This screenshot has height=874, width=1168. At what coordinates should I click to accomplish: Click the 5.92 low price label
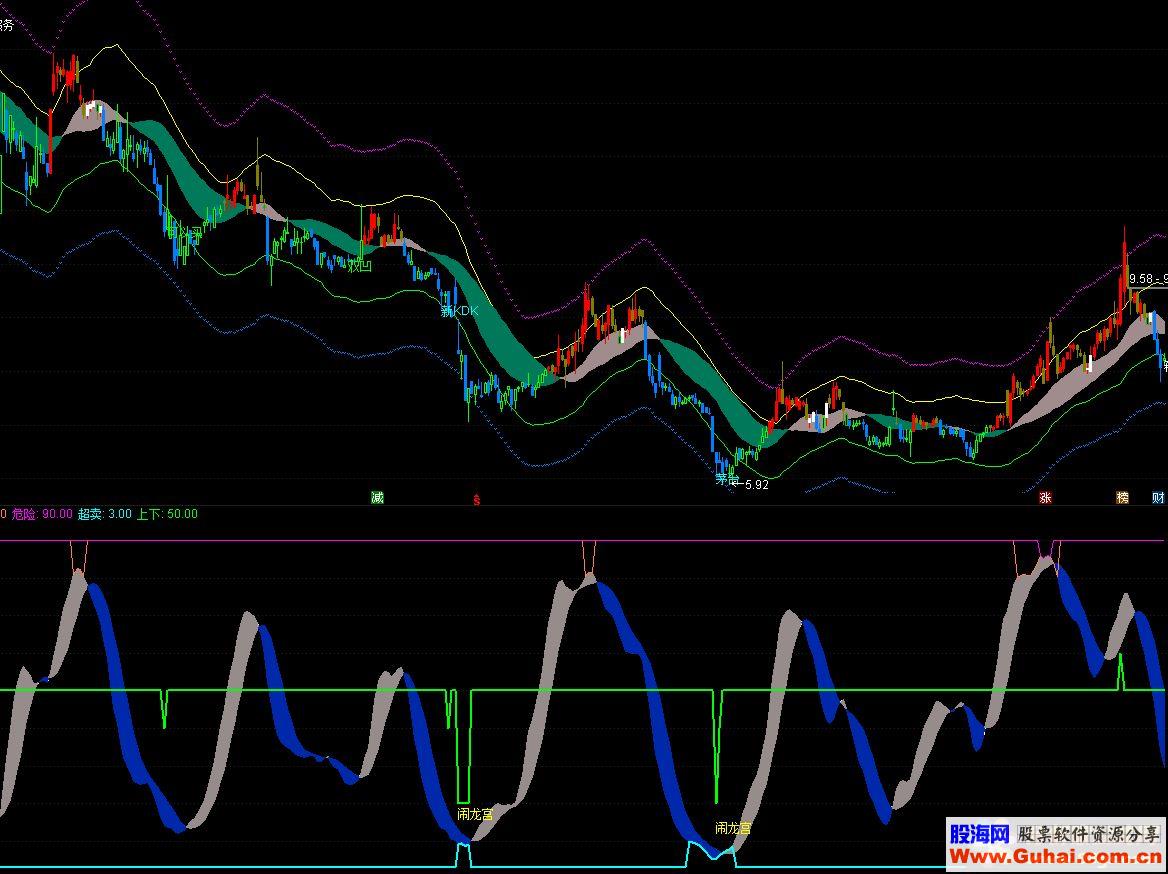(x=756, y=484)
